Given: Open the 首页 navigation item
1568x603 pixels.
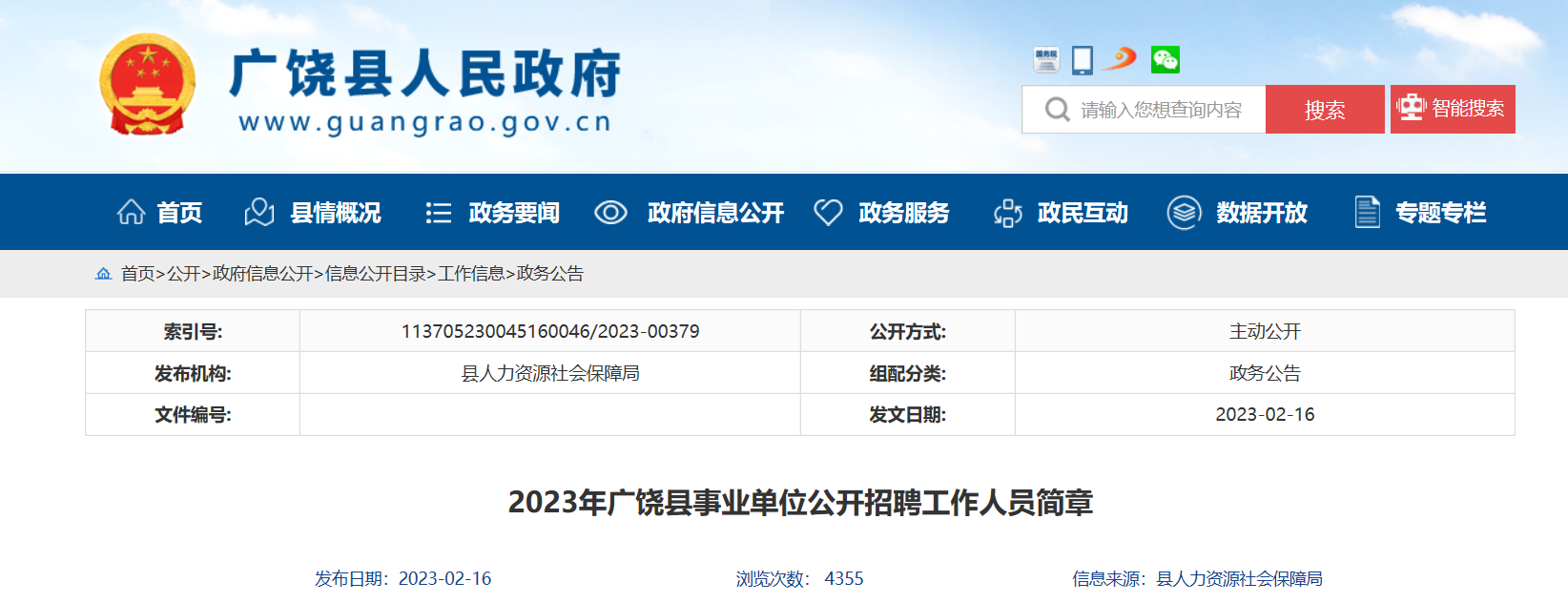Looking at the screenshot, I should (179, 212).
